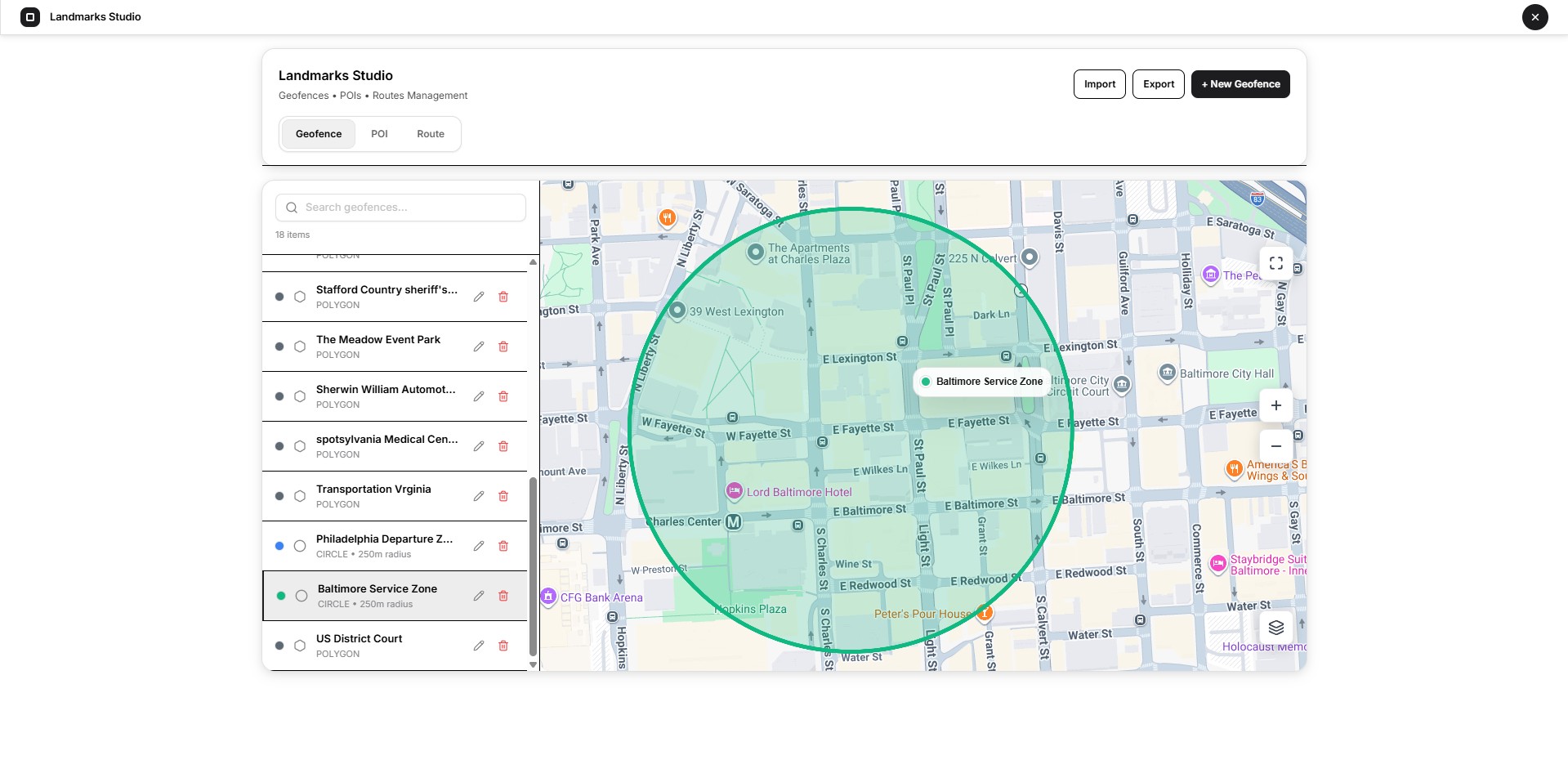Click the geofence list scroll-up arrow
This screenshot has height=769, width=1568.
(534, 262)
